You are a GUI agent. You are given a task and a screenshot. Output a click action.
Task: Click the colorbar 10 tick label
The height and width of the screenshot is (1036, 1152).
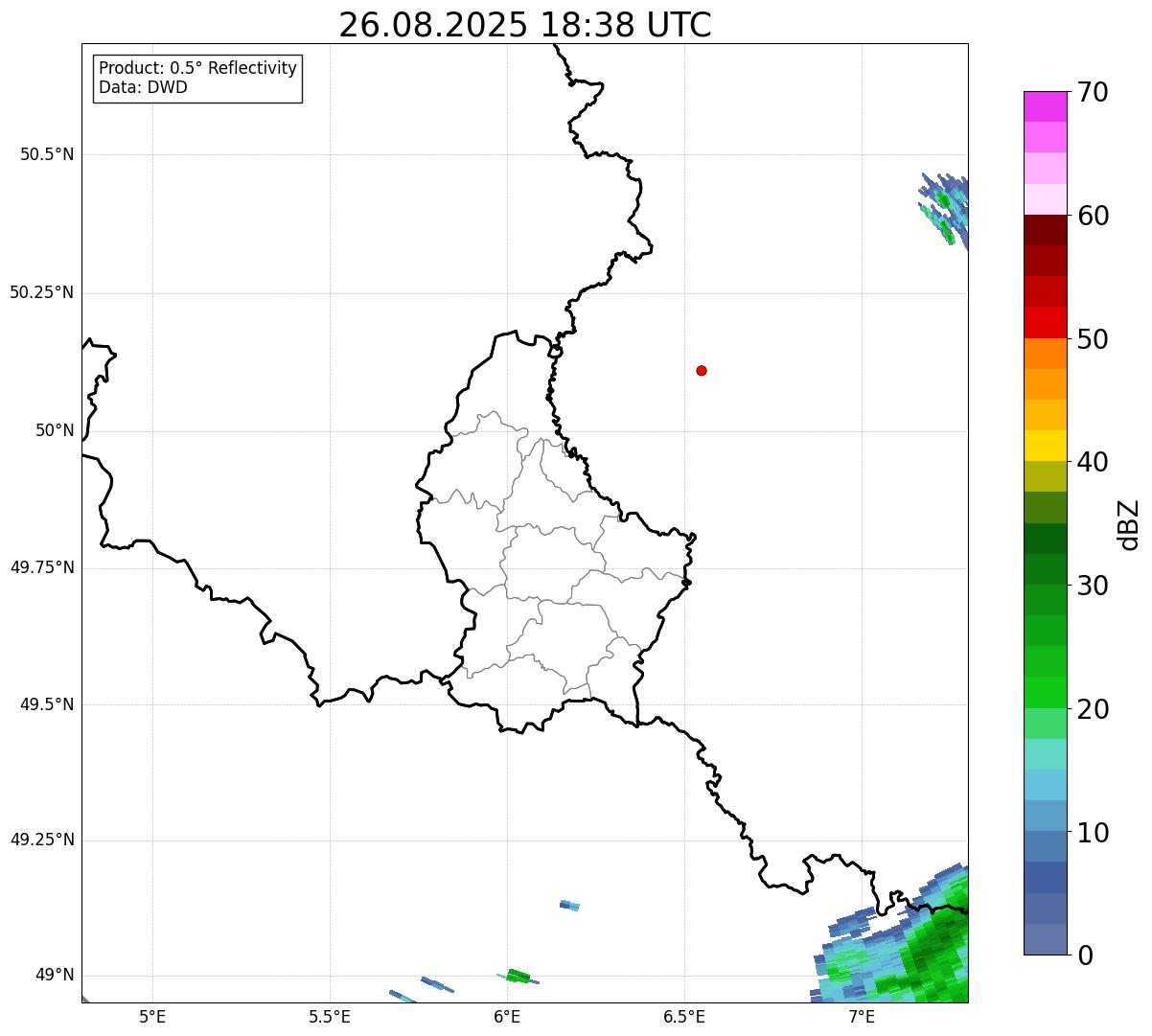pos(1093,832)
